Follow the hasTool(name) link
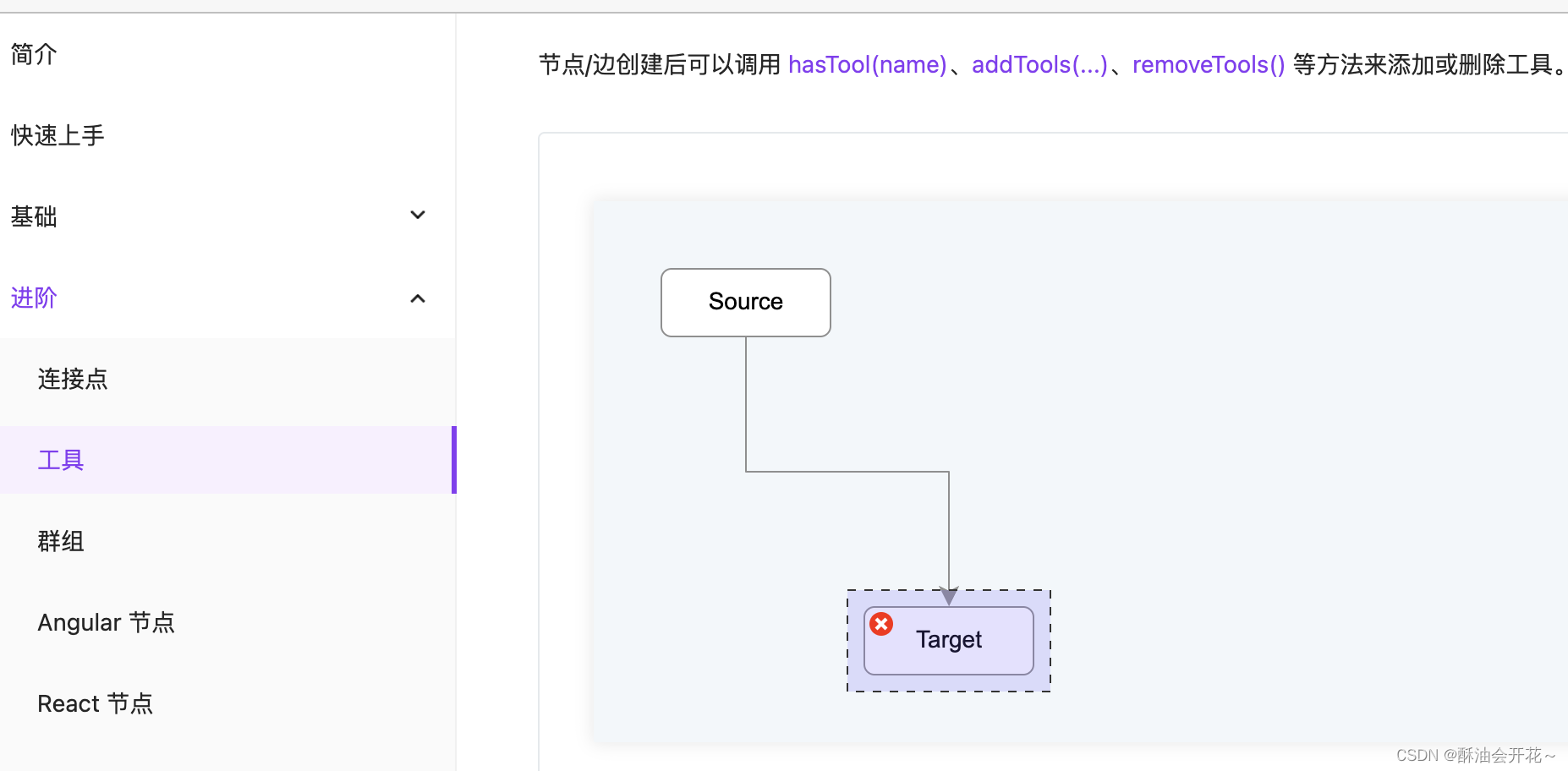 click(x=868, y=64)
